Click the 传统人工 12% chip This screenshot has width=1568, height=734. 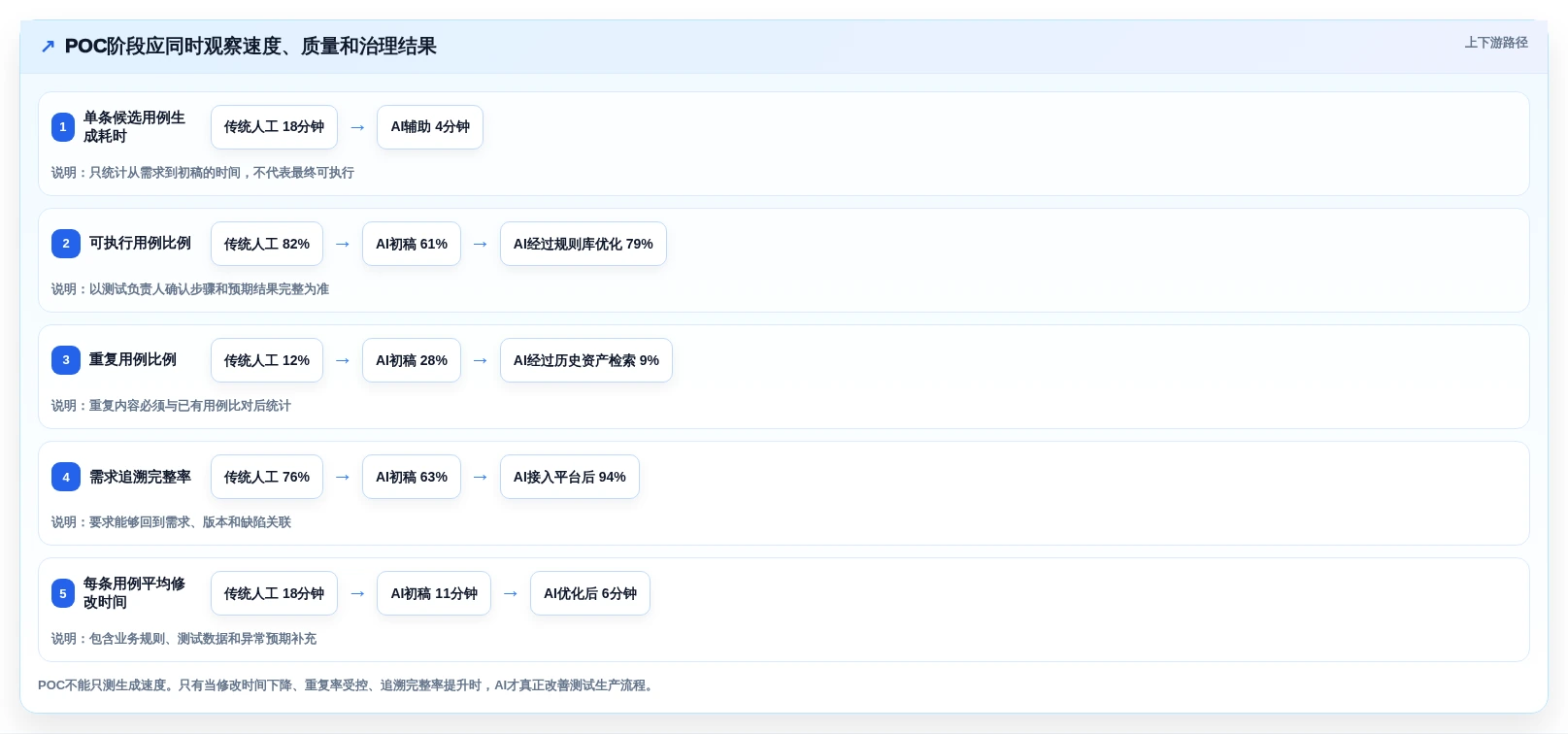point(267,360)
